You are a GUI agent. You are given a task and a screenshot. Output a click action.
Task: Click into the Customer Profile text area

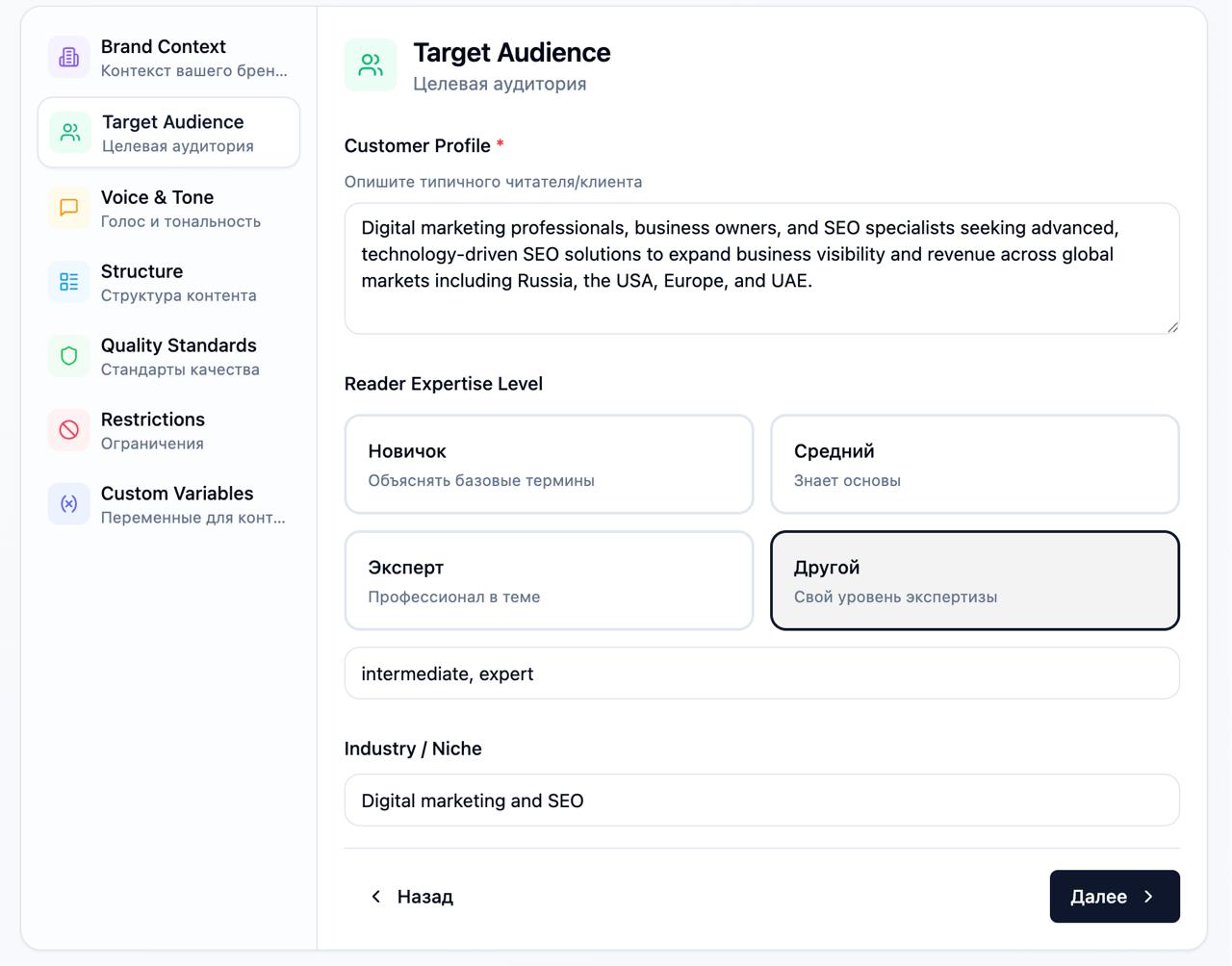point(760,268)
